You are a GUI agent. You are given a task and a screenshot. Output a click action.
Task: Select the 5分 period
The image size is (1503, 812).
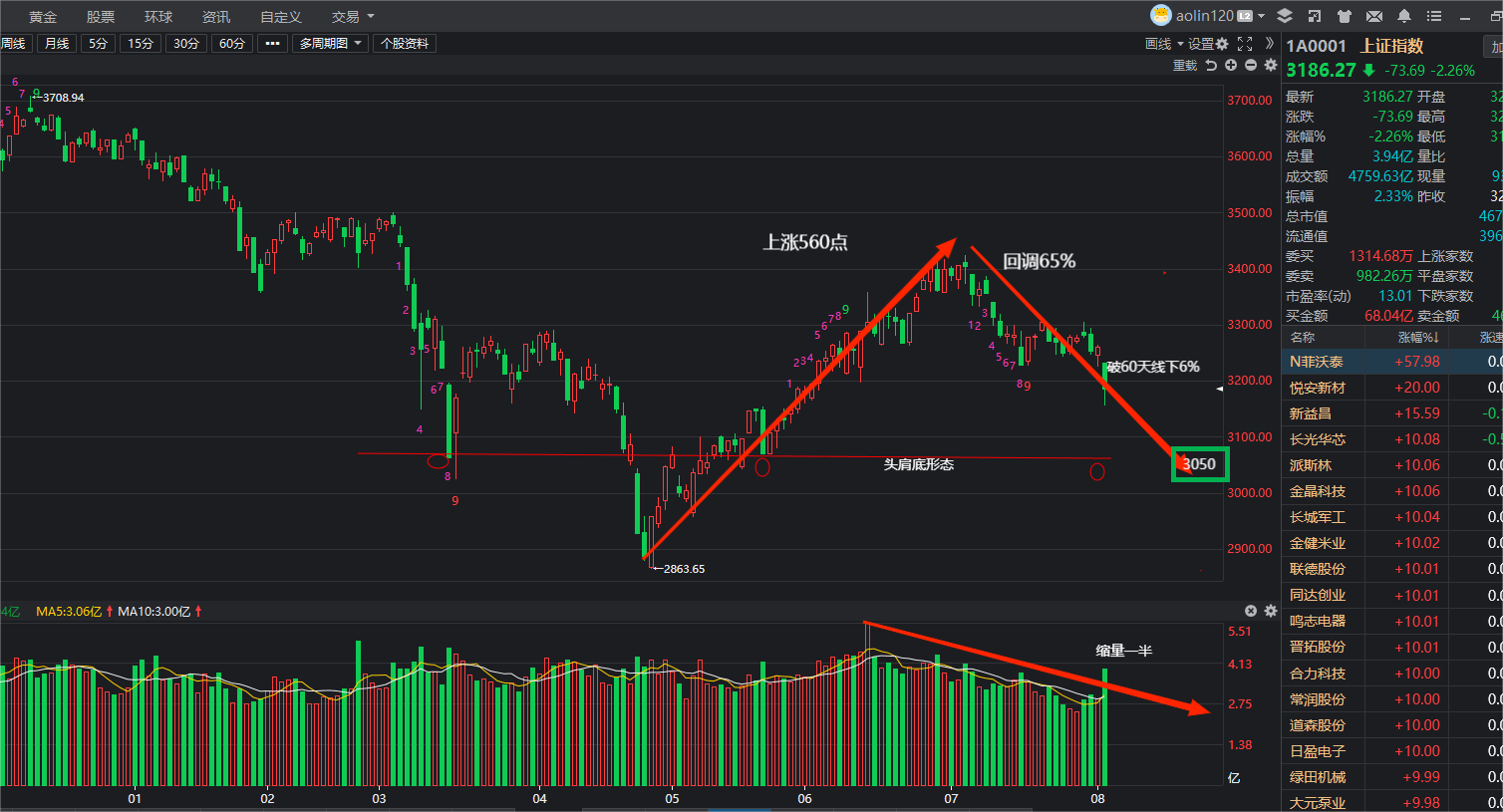(x=98, y=44)
